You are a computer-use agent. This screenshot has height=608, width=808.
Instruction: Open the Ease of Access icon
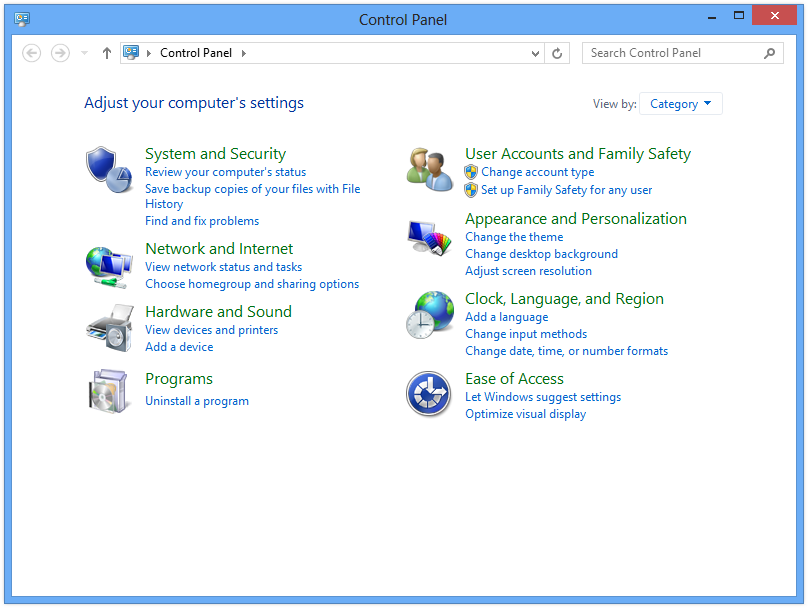coord(428,394)
